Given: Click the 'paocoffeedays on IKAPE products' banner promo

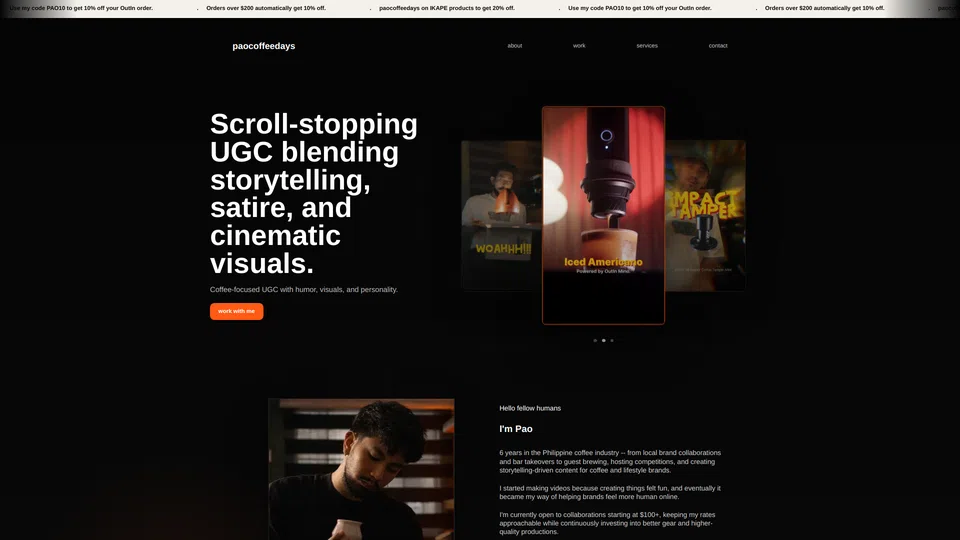Looking at the screenshot, I should 447,8.
